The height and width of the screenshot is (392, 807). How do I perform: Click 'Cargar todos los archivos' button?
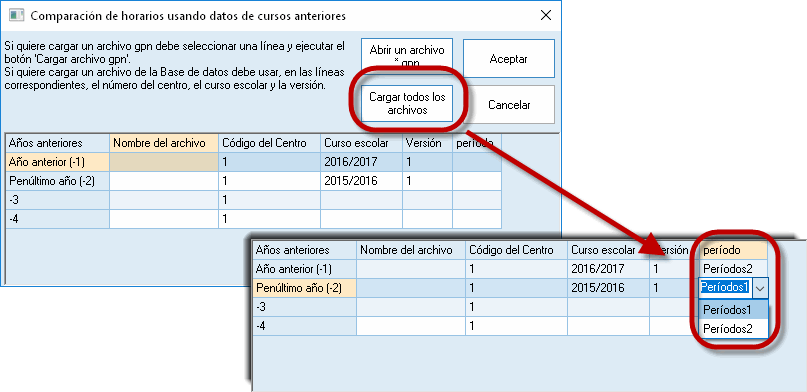coord(407,103)
